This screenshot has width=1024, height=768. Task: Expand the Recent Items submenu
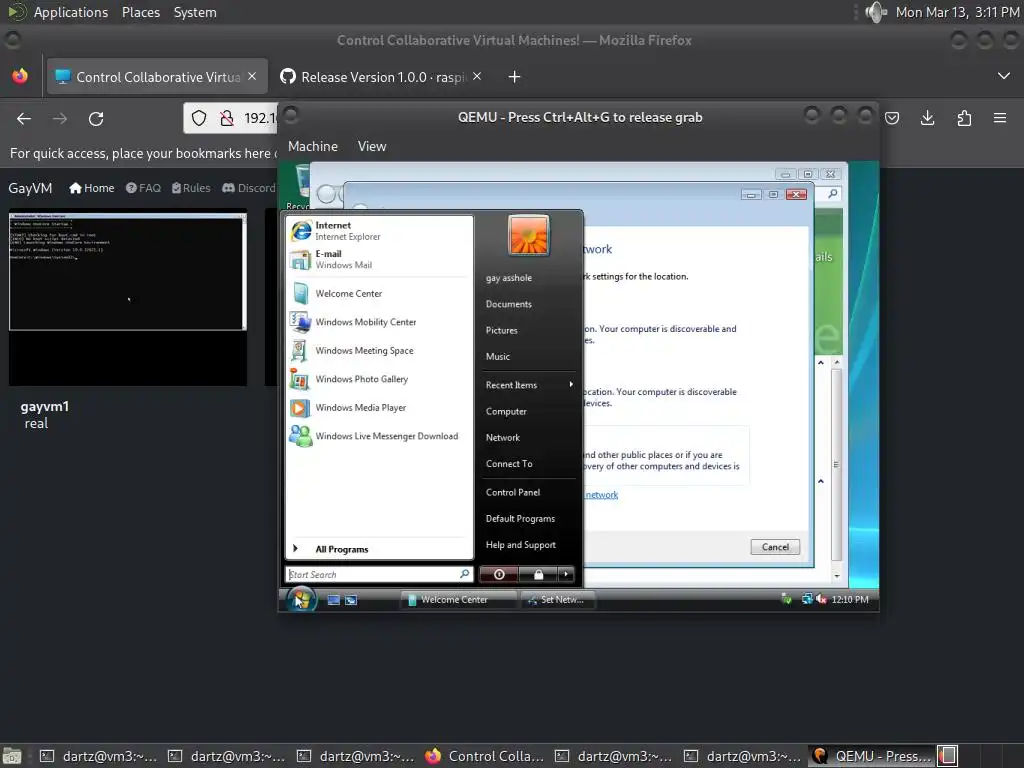(529, 385)
